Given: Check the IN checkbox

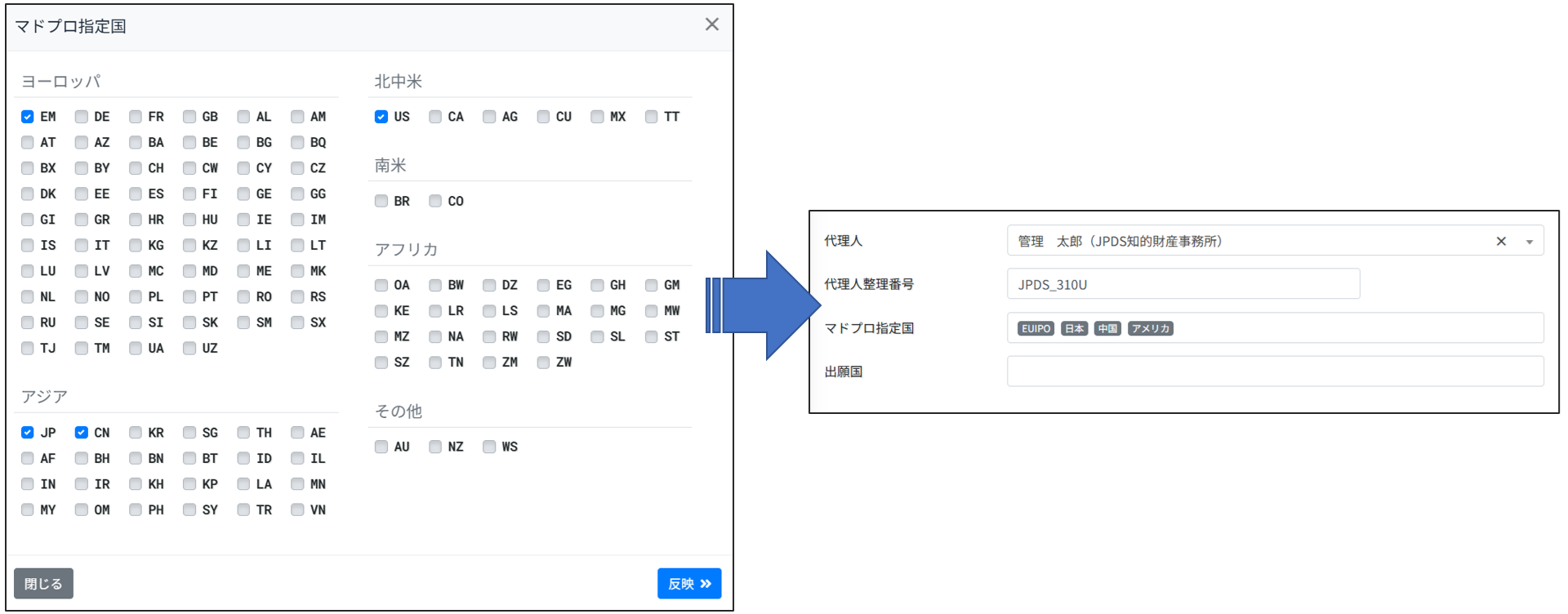Looking at the screenshot, I should coord(28,484).
